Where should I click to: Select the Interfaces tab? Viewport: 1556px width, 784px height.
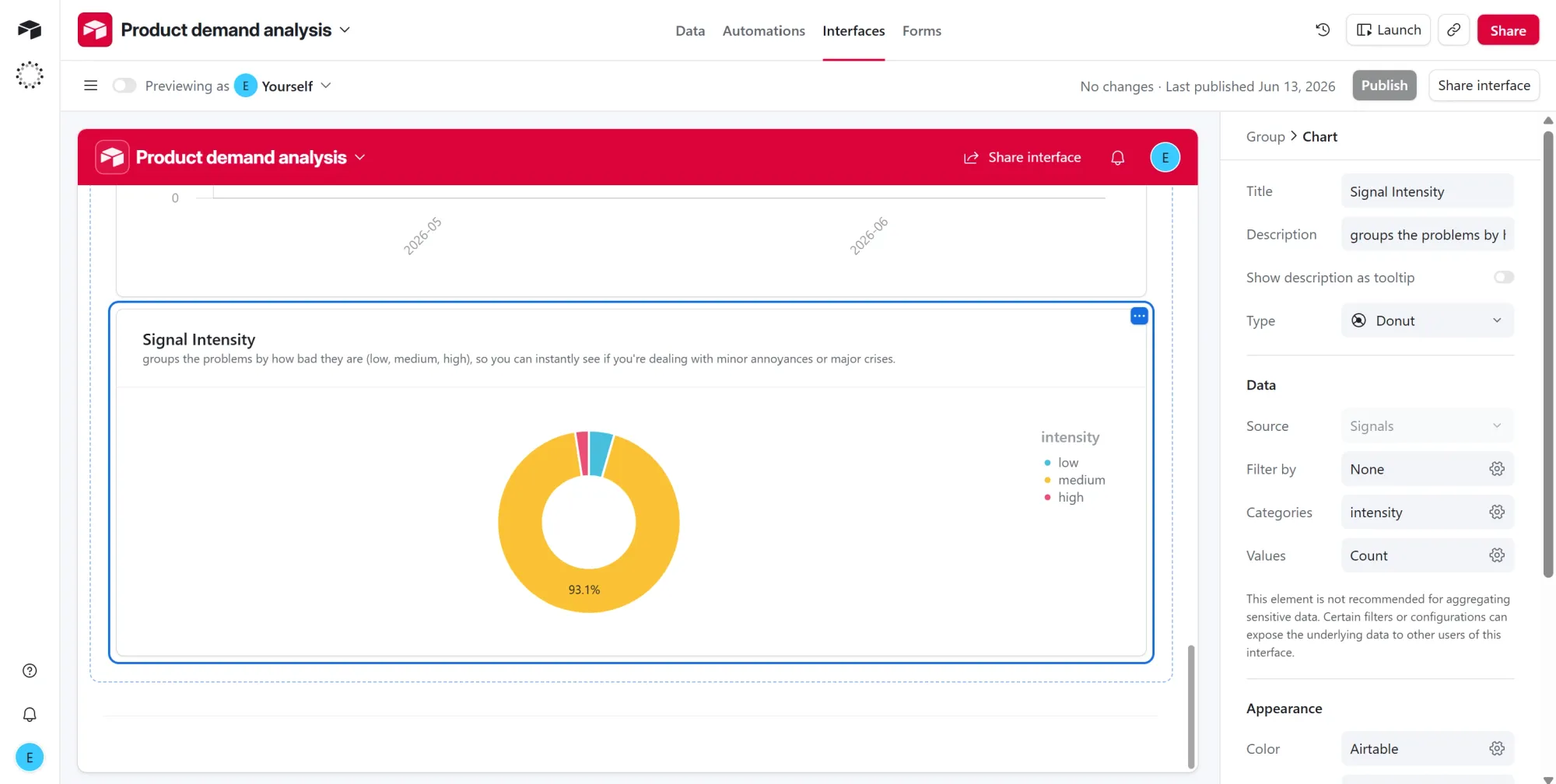tap(853, 31)
